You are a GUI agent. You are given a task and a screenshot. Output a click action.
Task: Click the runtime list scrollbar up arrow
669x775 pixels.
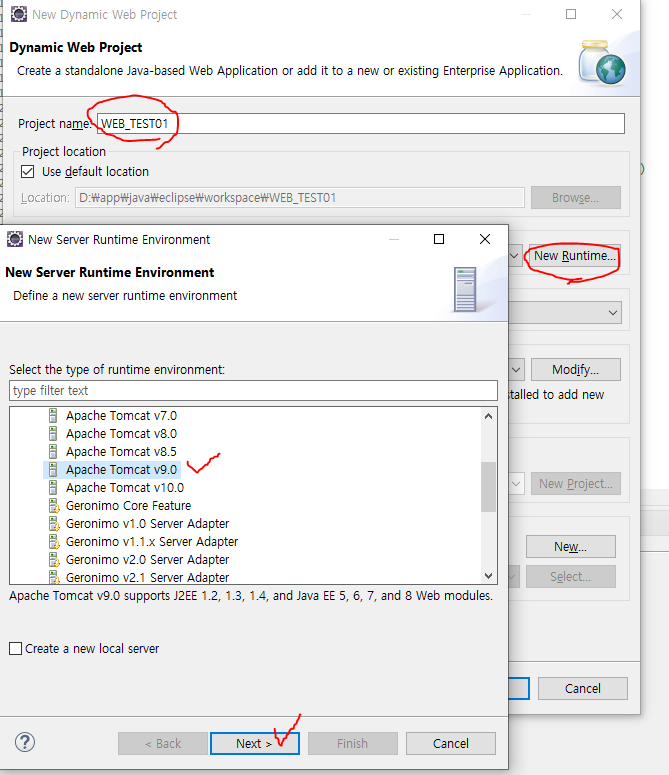tap(488, 416)
